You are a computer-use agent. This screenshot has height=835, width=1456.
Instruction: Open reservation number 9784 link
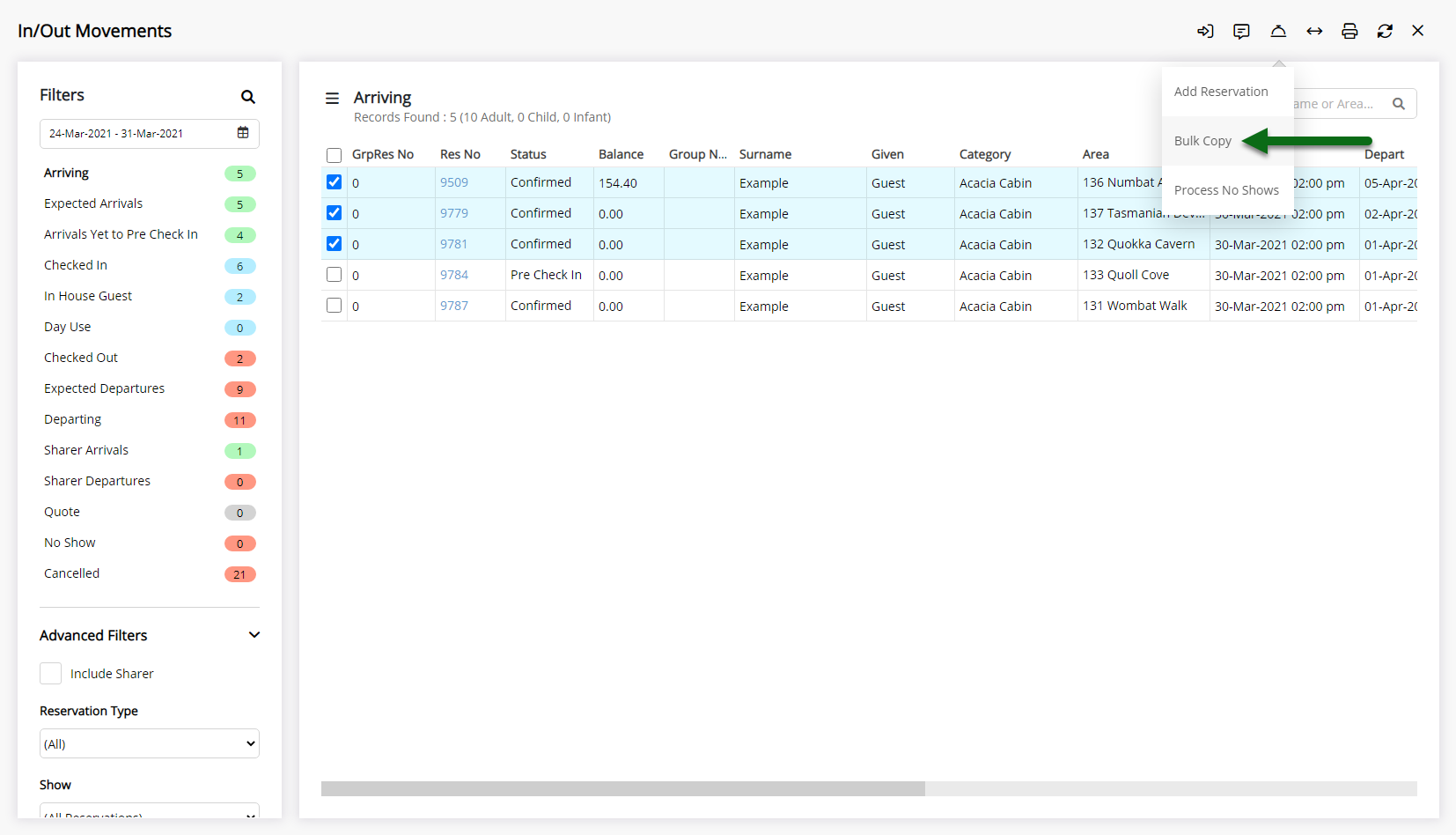[454, 275]
